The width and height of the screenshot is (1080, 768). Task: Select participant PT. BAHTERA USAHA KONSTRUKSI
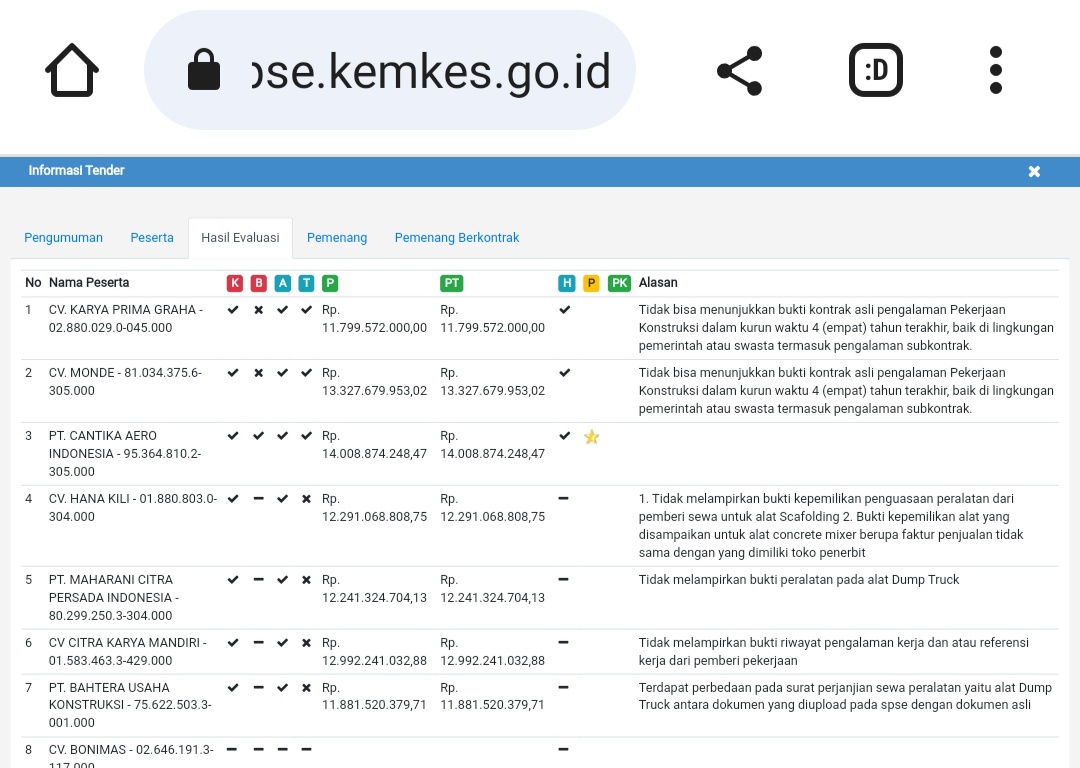click(130, 705)
